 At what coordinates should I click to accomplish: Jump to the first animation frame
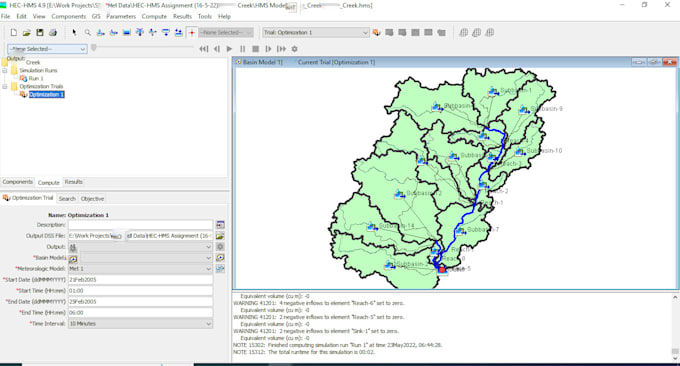click(203, 49)
